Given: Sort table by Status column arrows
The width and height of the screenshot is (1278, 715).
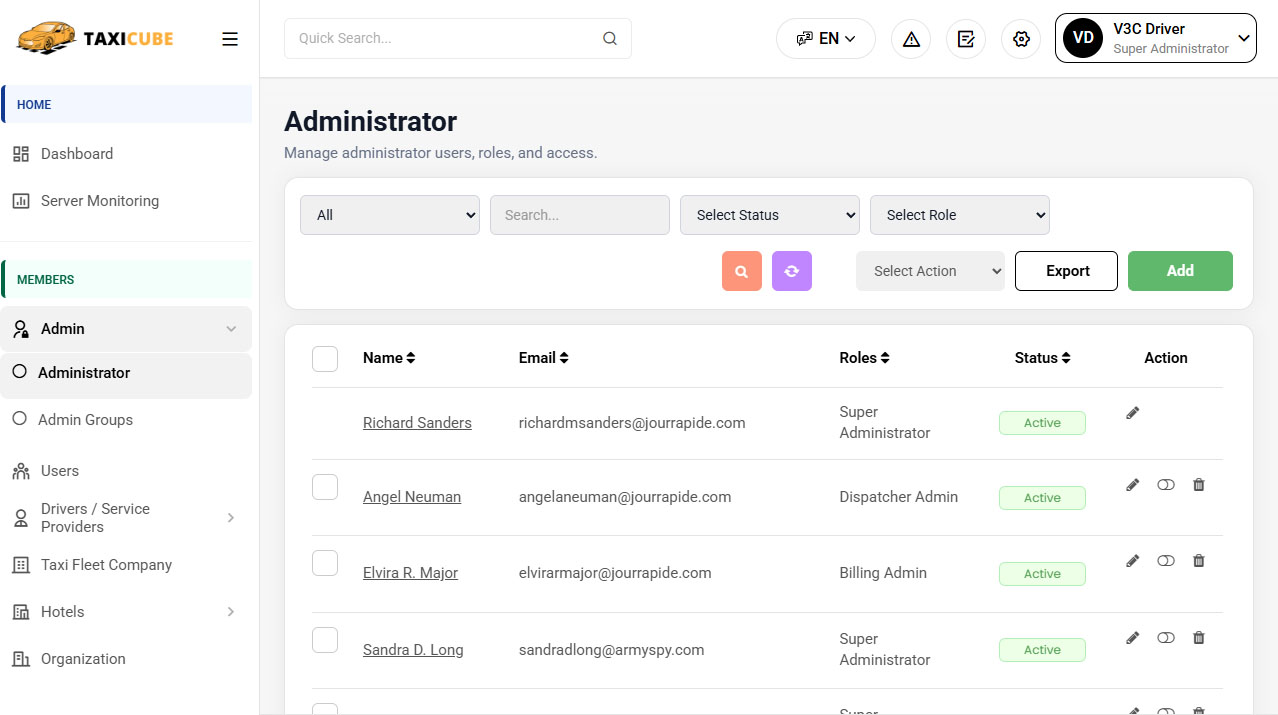Looking at the screenshot, I should pos(1066,358).
